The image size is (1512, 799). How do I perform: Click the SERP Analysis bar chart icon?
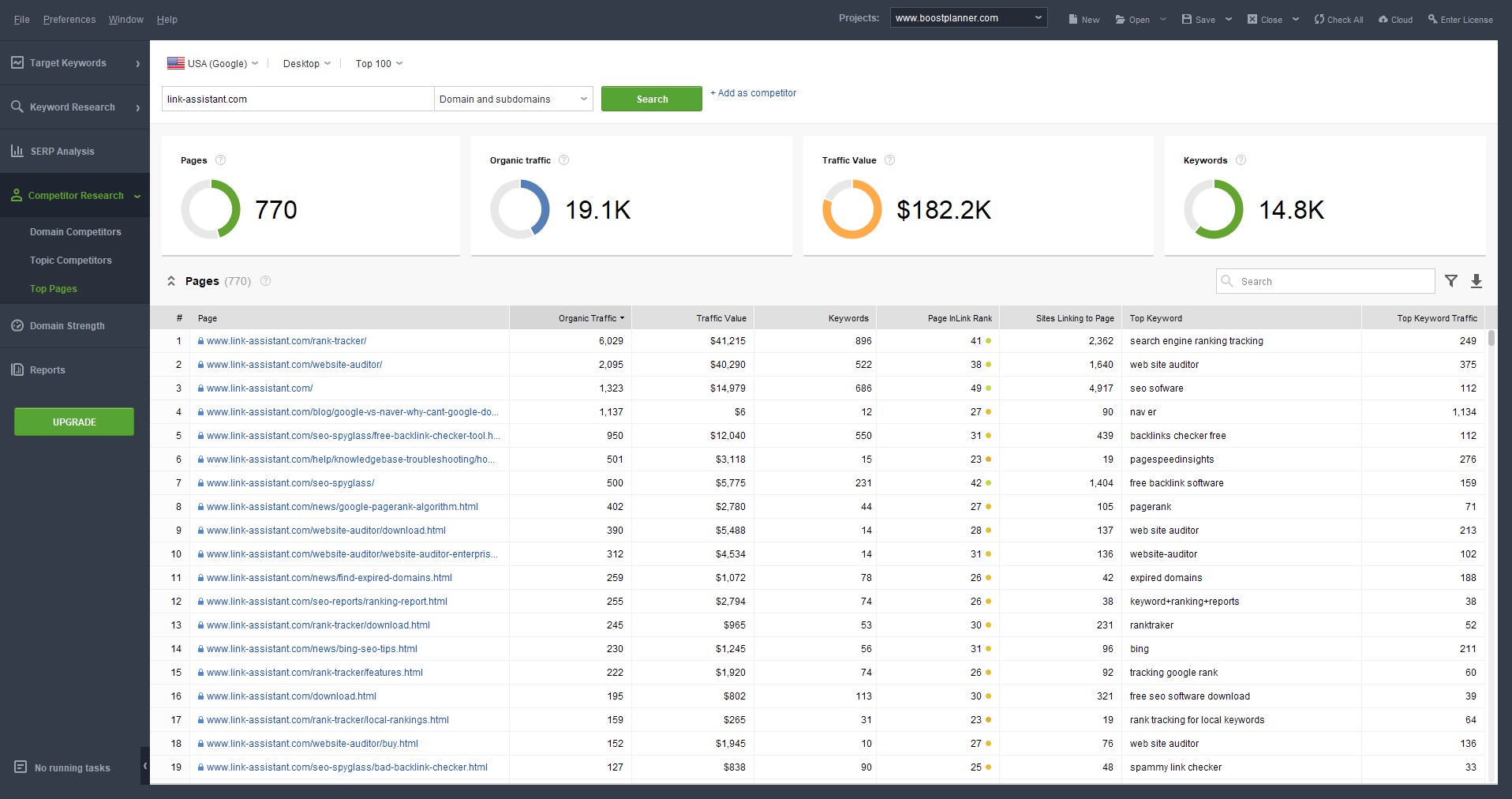[x=17, y=151]
